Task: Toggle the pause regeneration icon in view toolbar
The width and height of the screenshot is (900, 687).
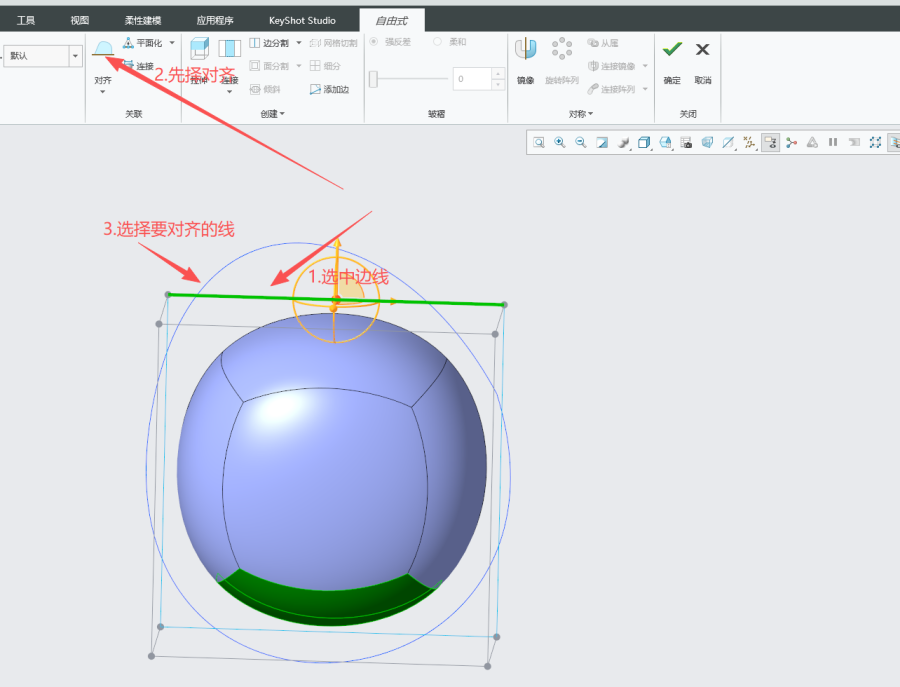Action: (x=833, y=143)
